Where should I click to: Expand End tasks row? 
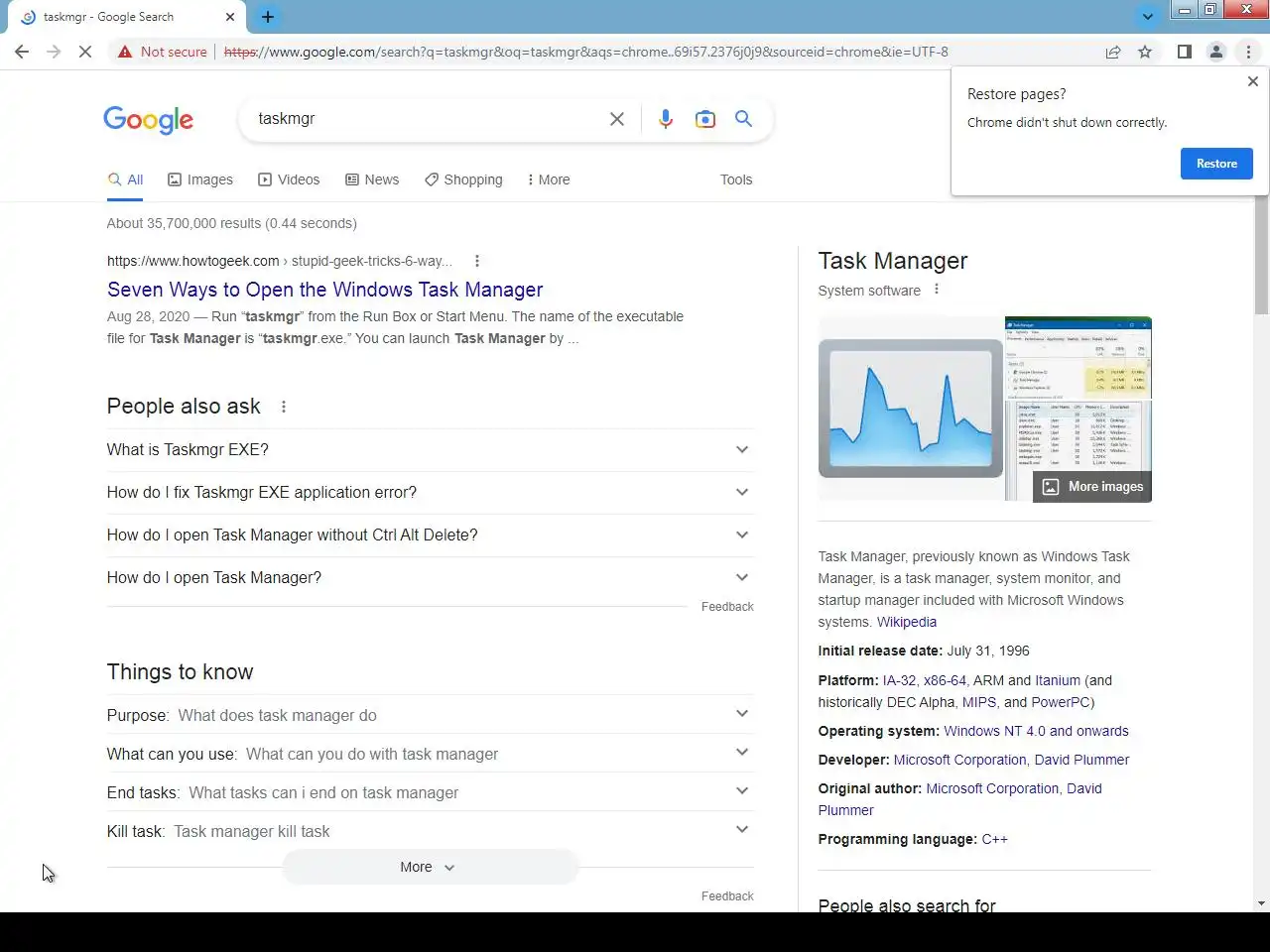(x=431, y=792)
